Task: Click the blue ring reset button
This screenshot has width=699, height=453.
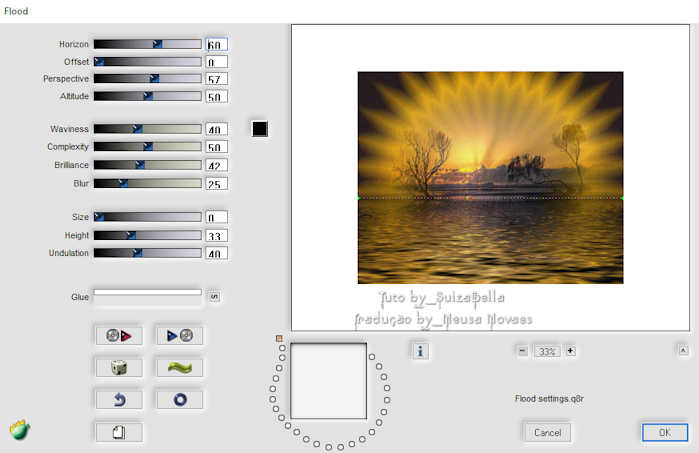Action: click(180, 400)
